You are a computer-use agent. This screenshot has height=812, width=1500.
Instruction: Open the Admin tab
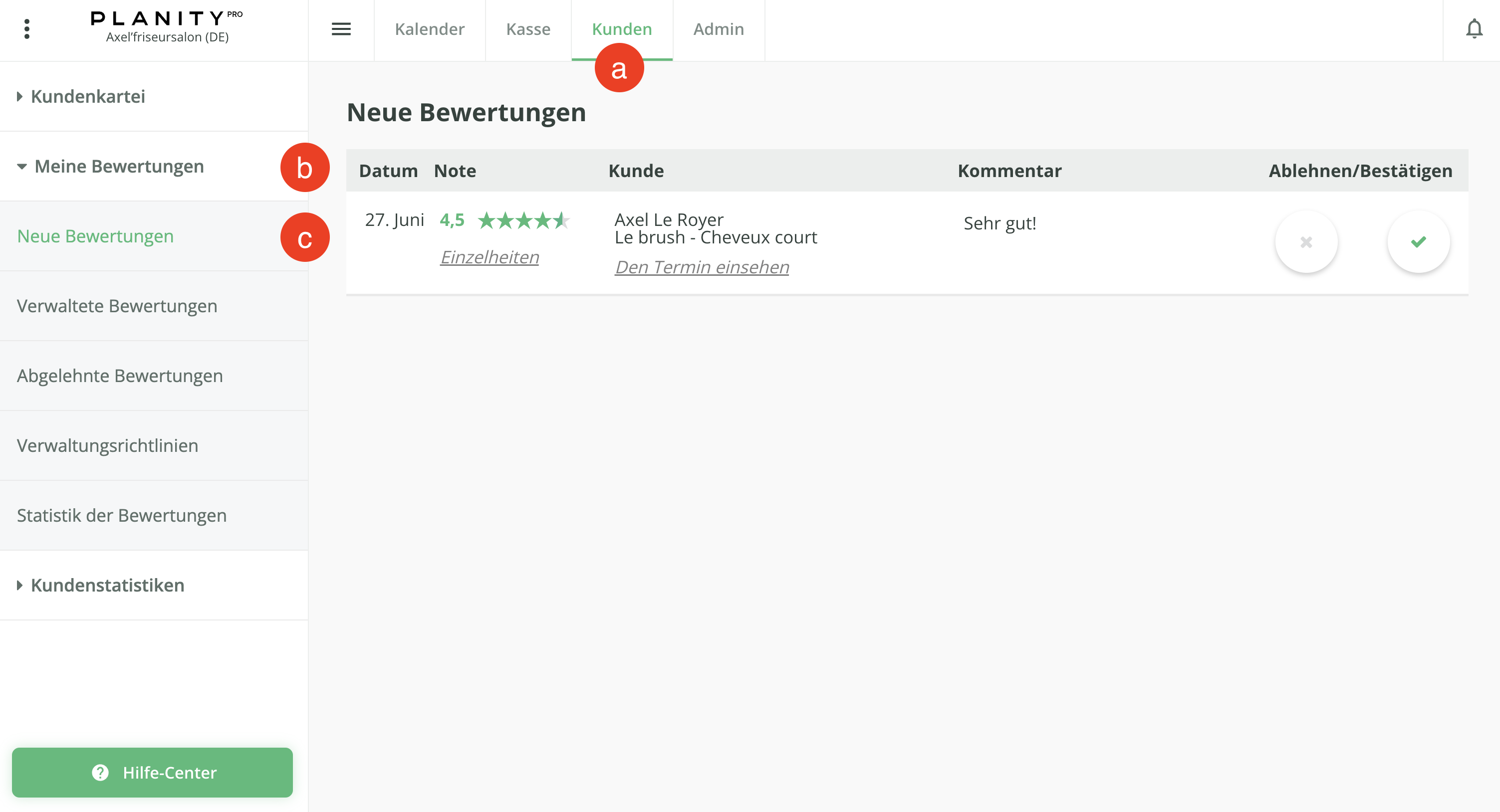point(718,29)
